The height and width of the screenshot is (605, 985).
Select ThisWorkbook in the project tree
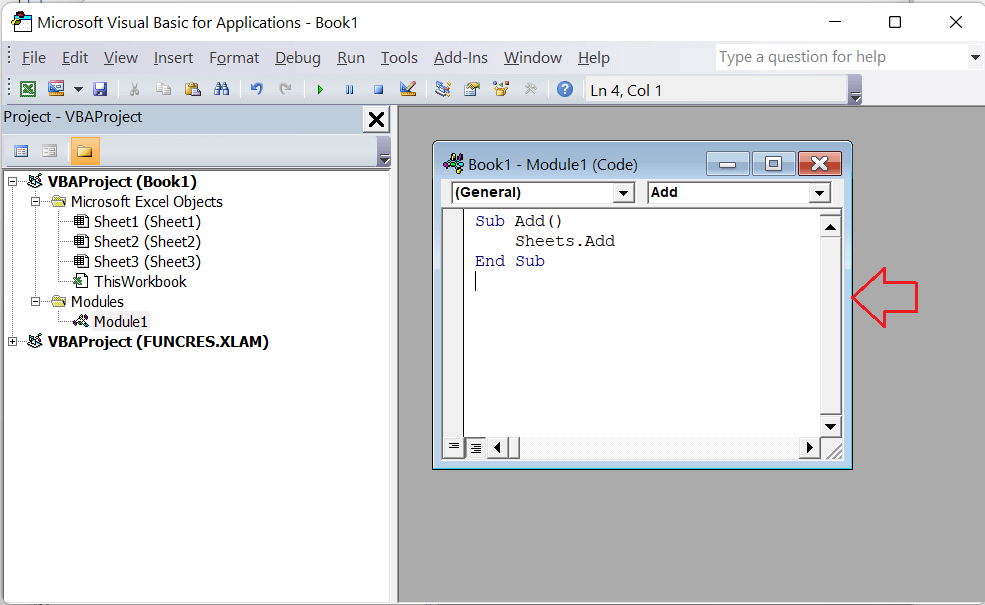(x=140, y=282)
